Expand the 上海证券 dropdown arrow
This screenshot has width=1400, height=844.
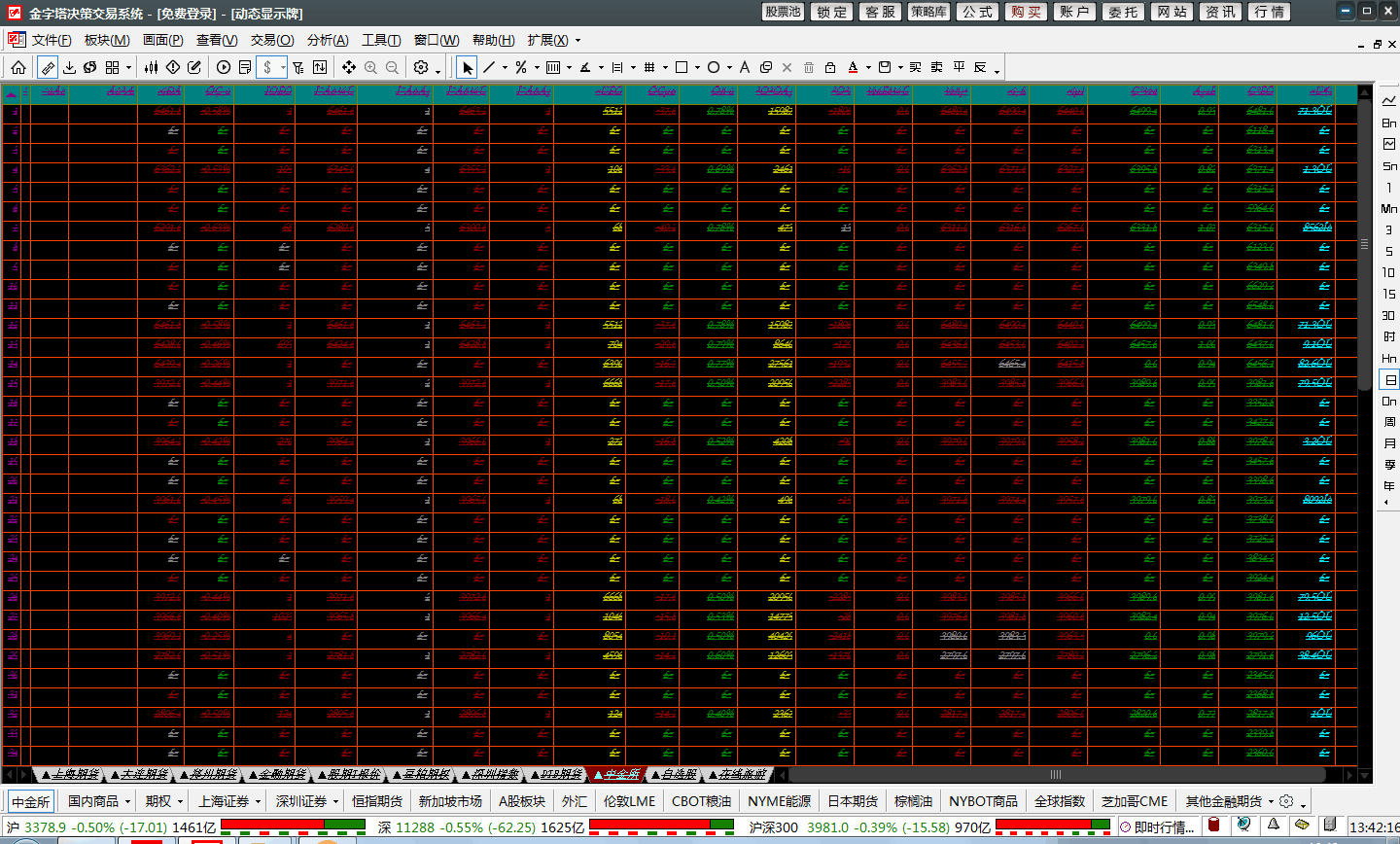(258, 802)
